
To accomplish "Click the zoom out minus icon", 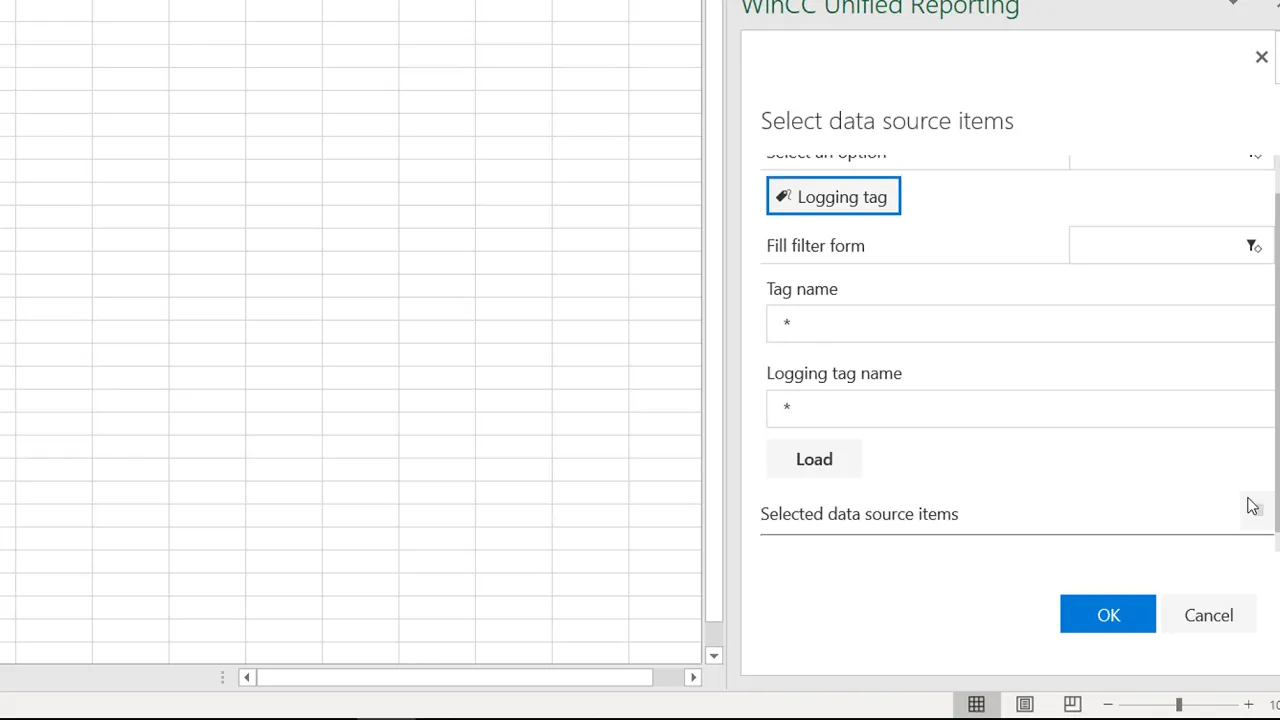I will point(1108,705).
